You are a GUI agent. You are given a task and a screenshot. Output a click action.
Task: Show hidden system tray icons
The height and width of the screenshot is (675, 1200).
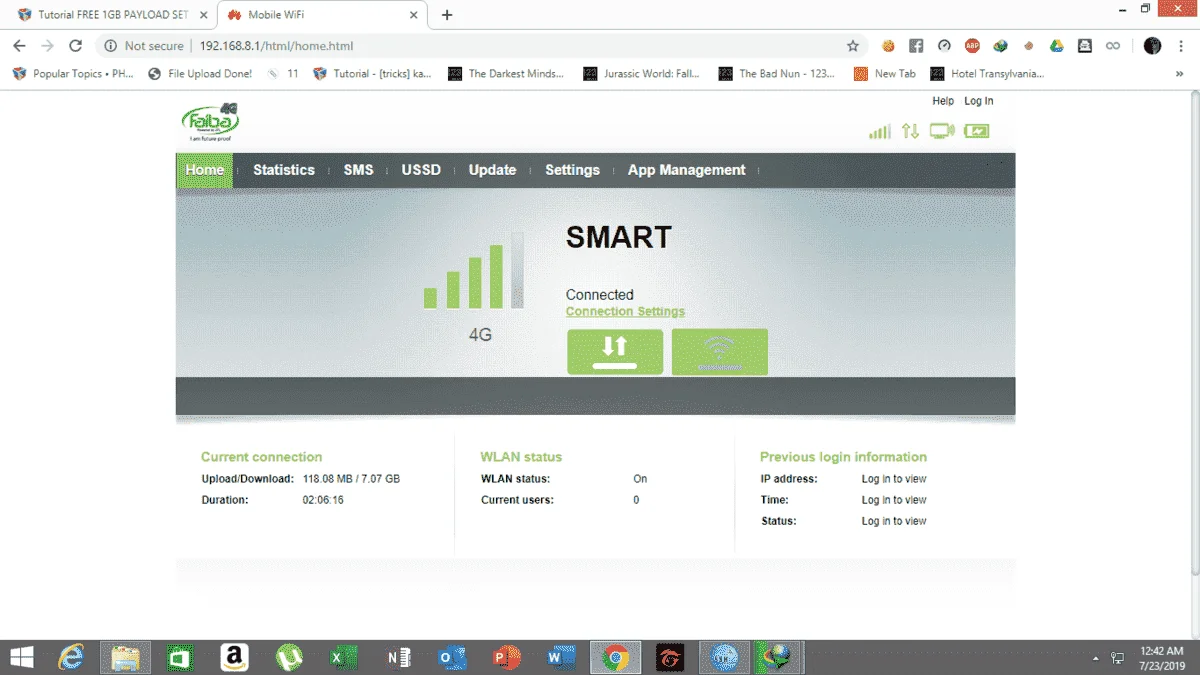tap(1095, 658)
